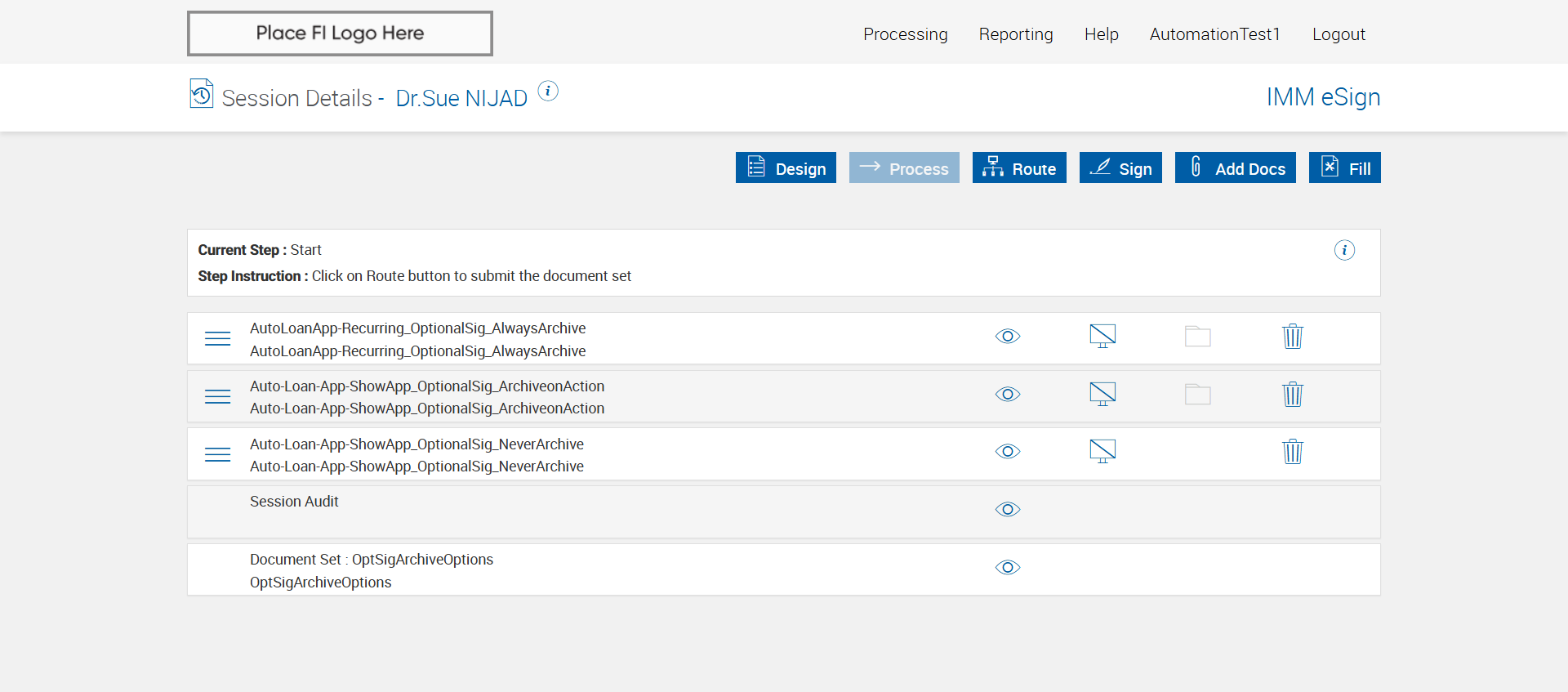Click drag handle of AutoLoanApp-Recurring row

(x=217, y=339)
